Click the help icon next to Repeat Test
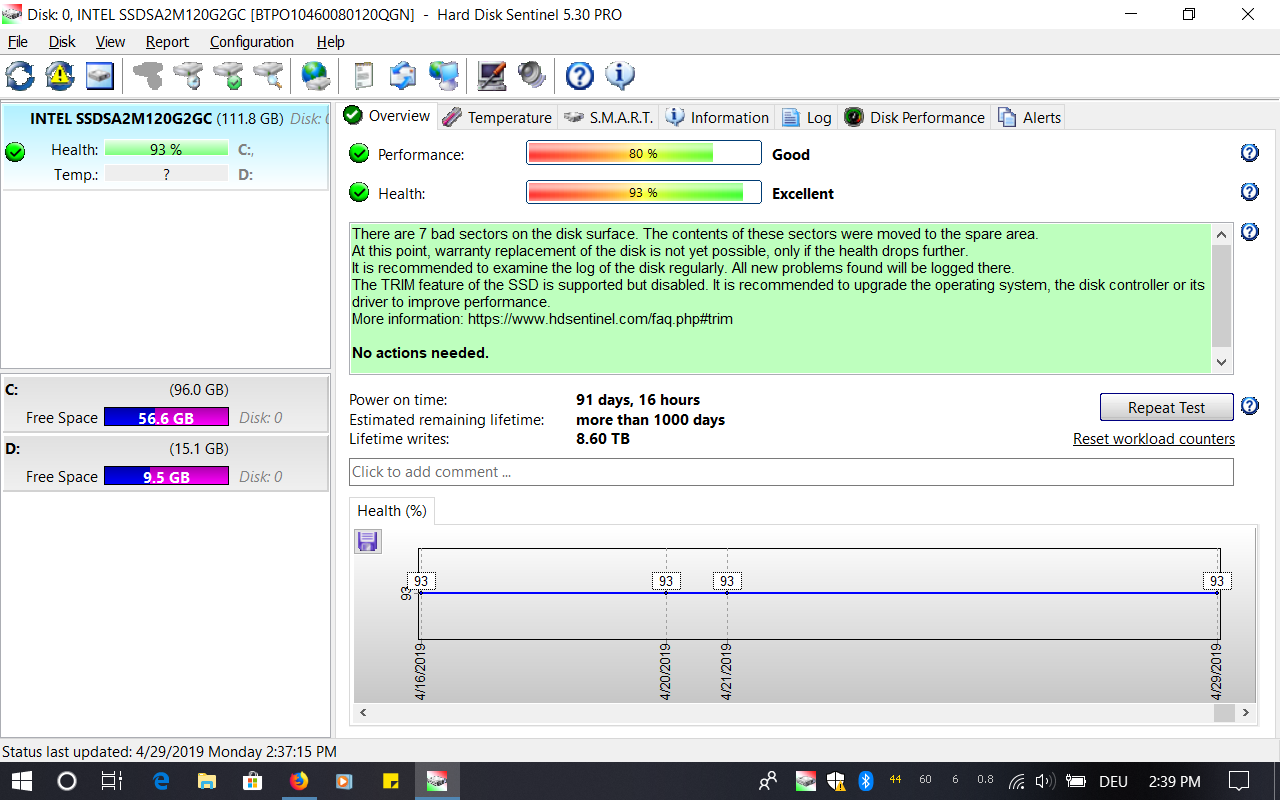The image size is (1280, 800). [1249, 406]
